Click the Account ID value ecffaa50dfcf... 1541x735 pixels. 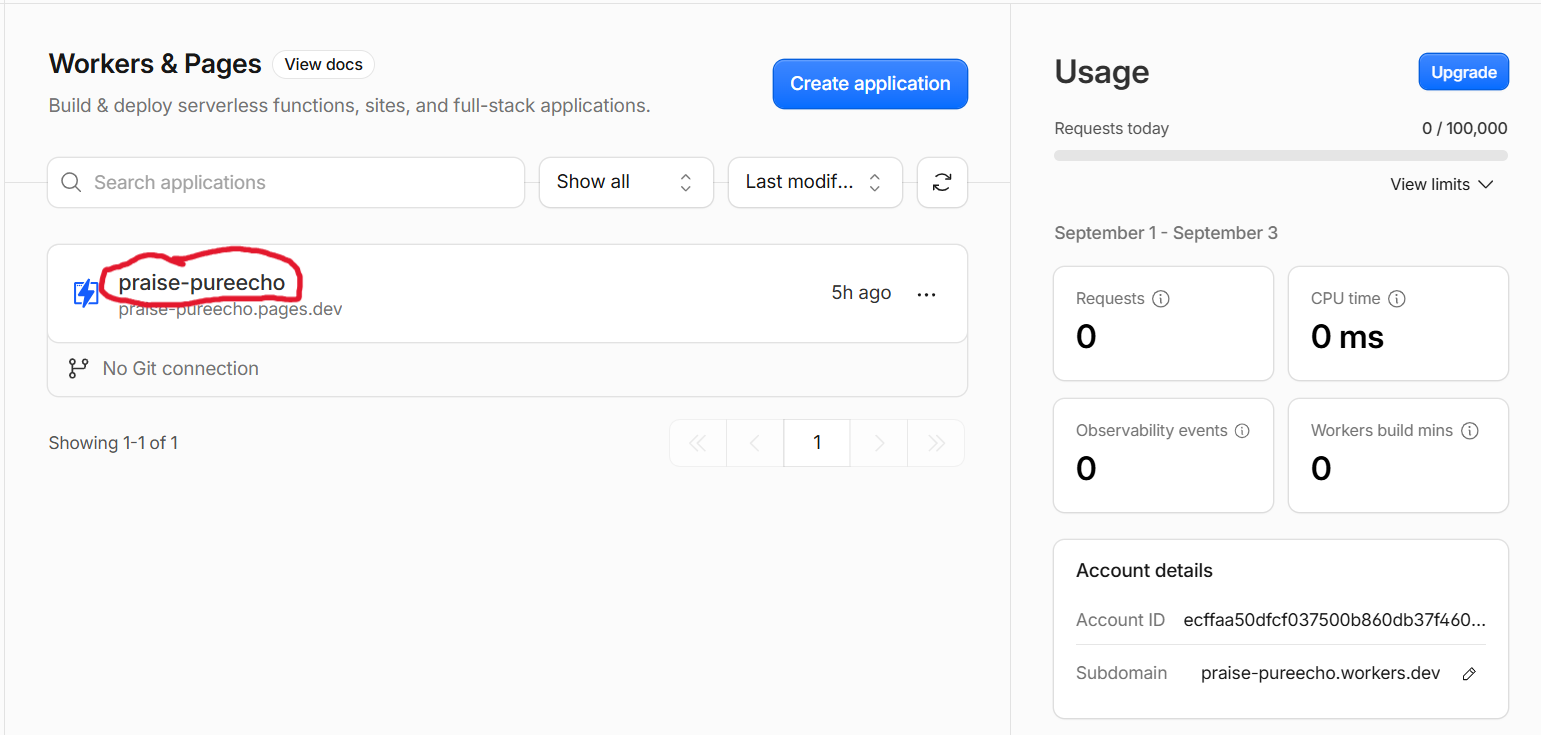tap(1335, 620)
